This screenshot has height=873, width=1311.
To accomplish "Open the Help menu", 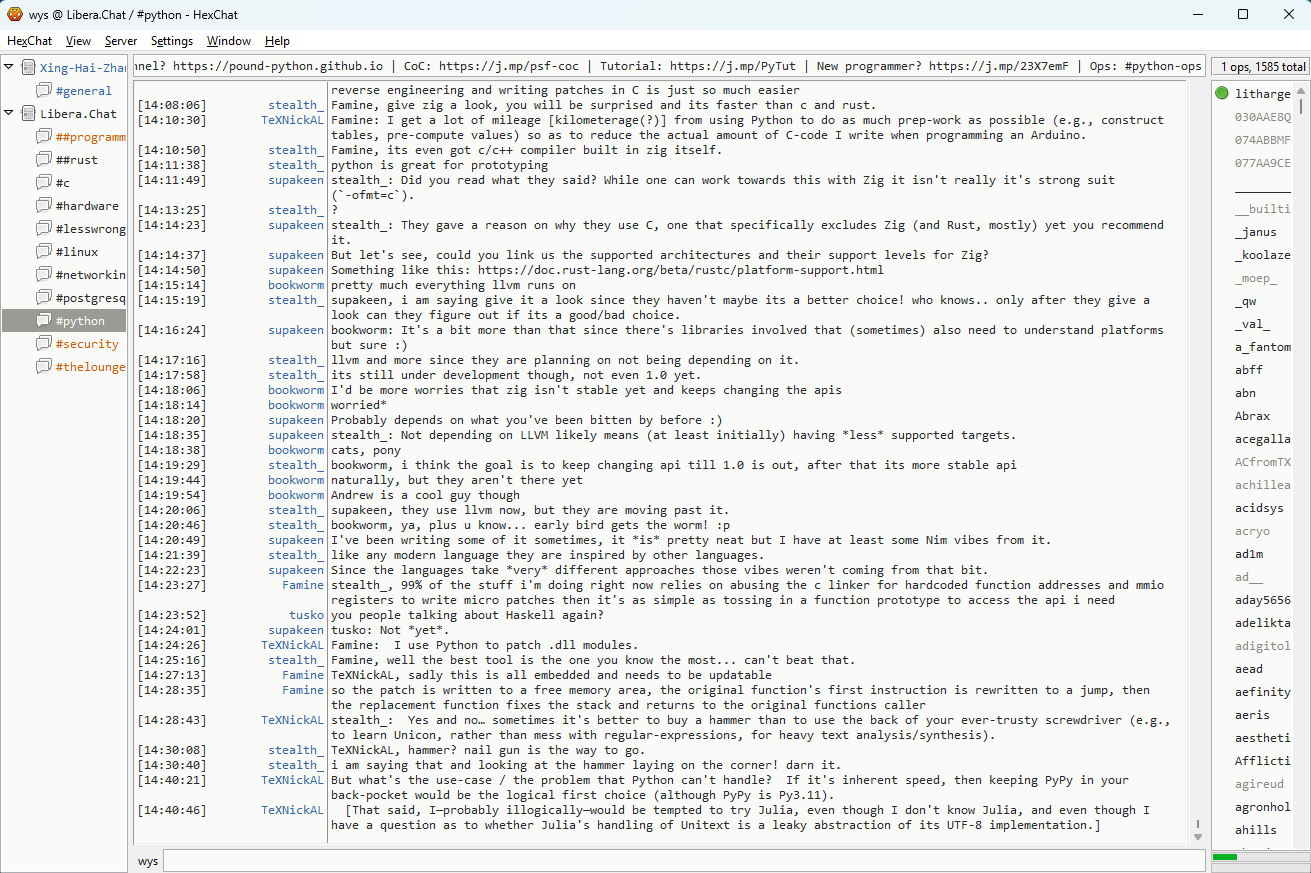I will click(277, 41).
